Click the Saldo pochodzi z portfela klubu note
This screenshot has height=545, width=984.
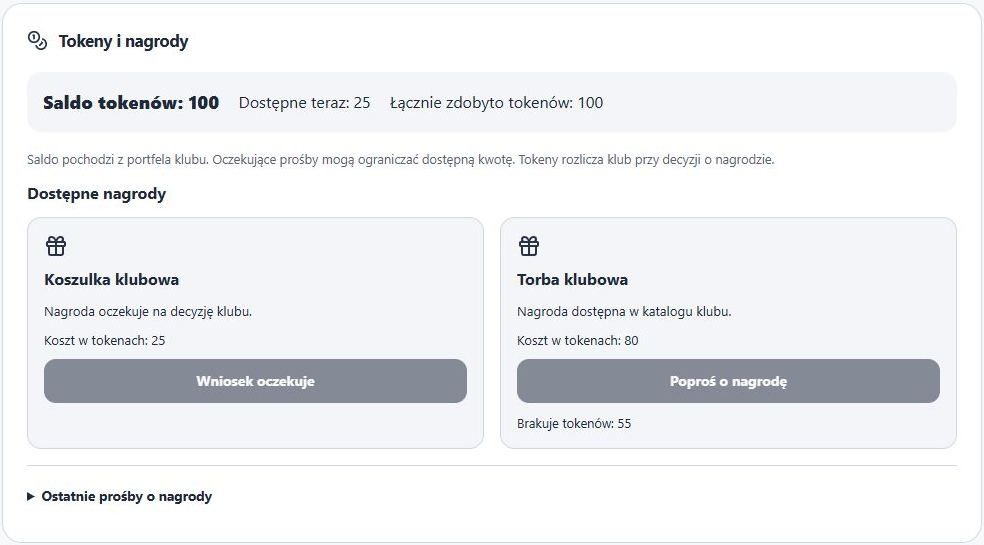[x=400, y=159]
